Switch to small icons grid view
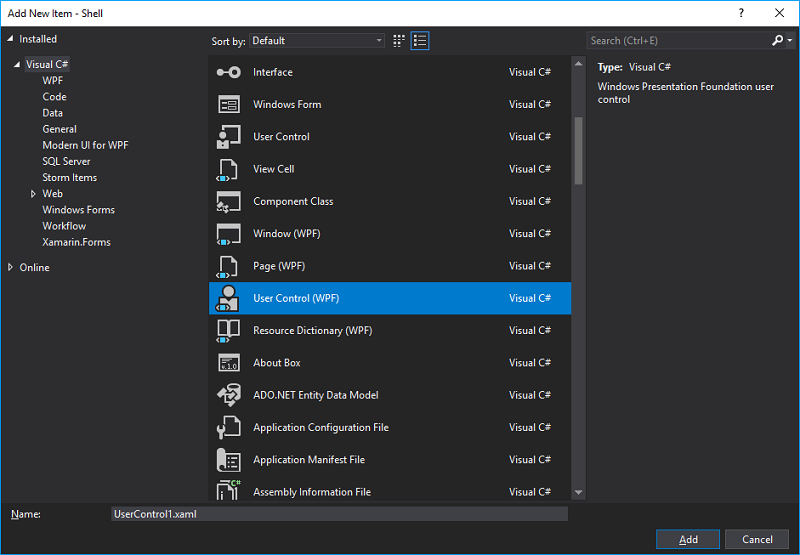The width and height of the screenshot is (800, 555). point(399,41)
